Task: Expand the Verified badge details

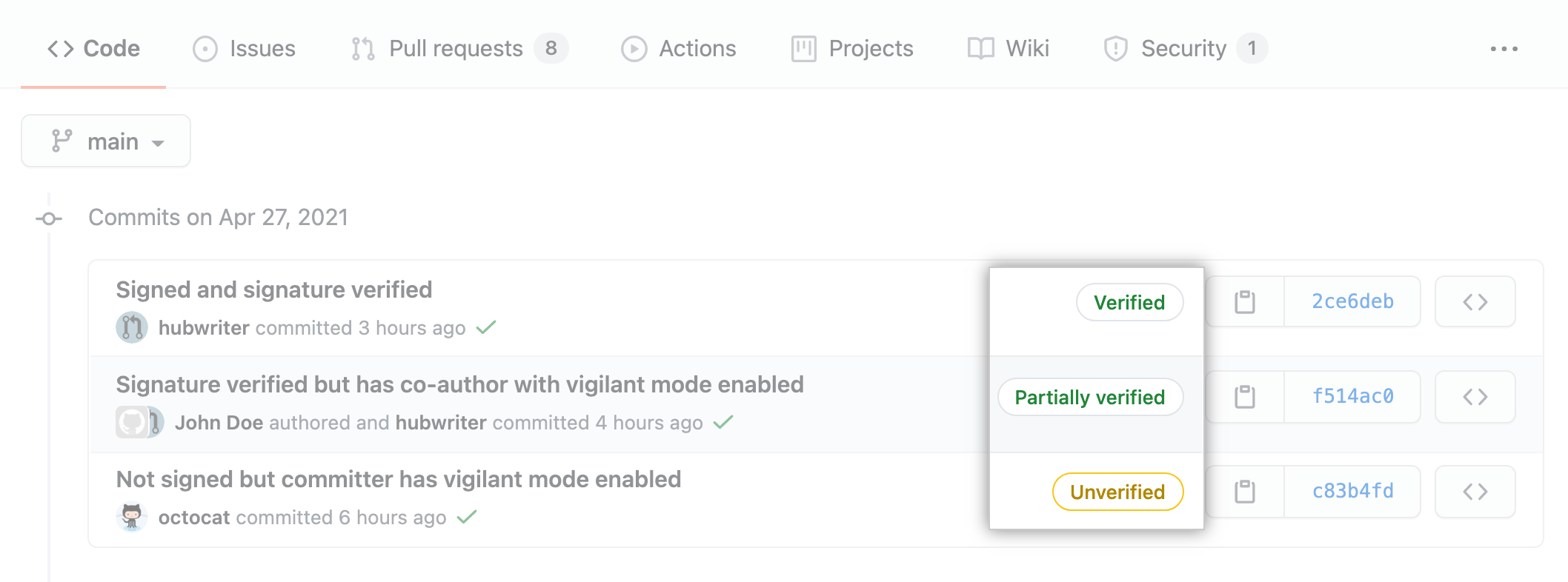Action: (x=1129, y=302)
